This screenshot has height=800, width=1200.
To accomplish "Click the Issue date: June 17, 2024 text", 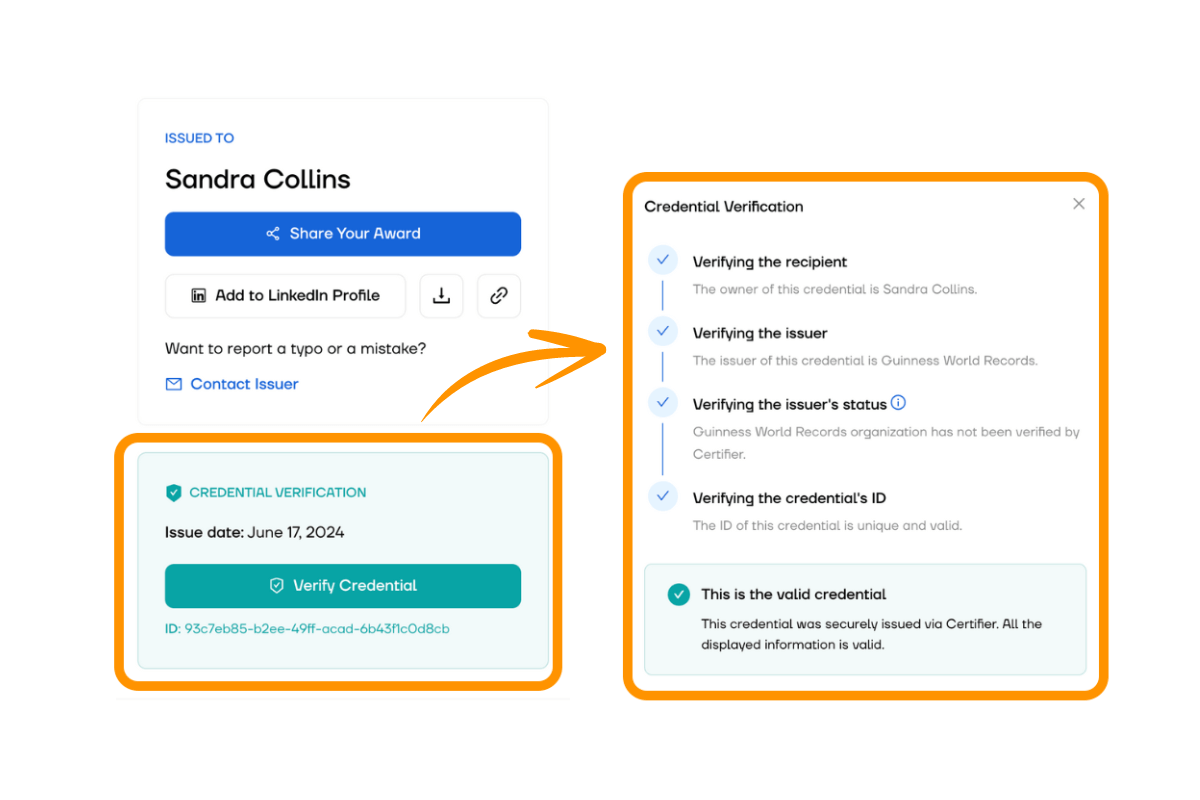I will click(x=255, y=532).
